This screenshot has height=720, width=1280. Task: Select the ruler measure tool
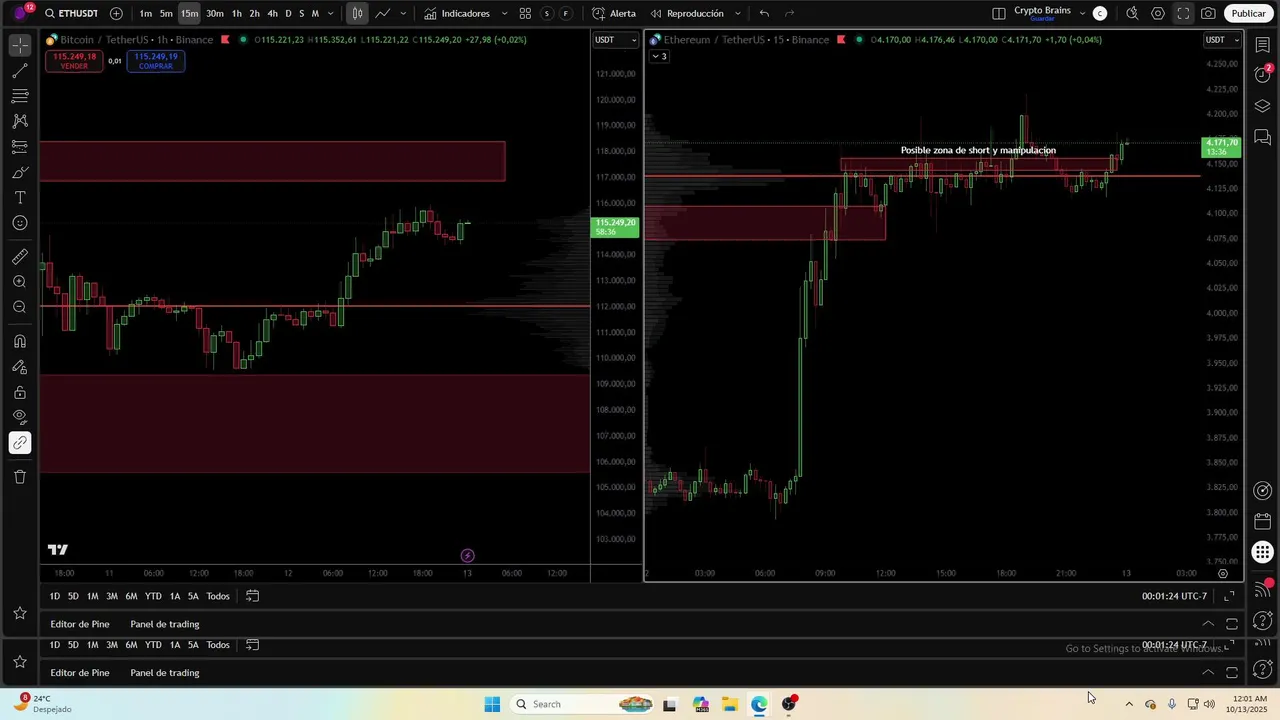point(20,257)
